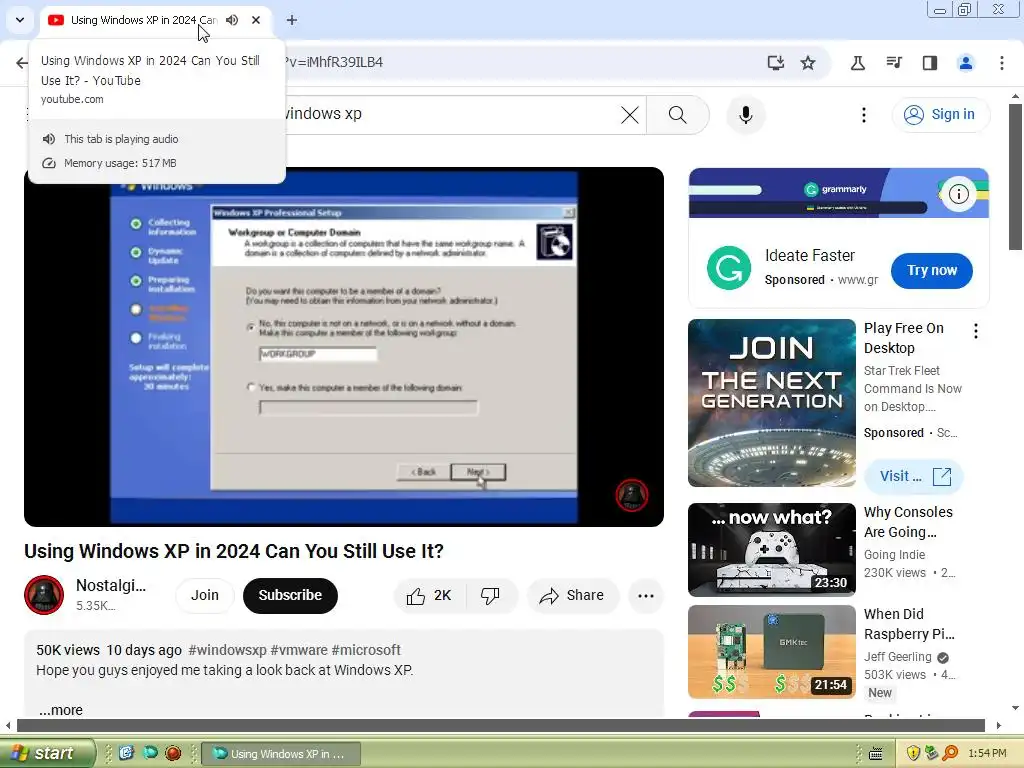Open more actions ellipsis next to Share
Viewport: 1024px width, 768px height.
tap(646, 596)
